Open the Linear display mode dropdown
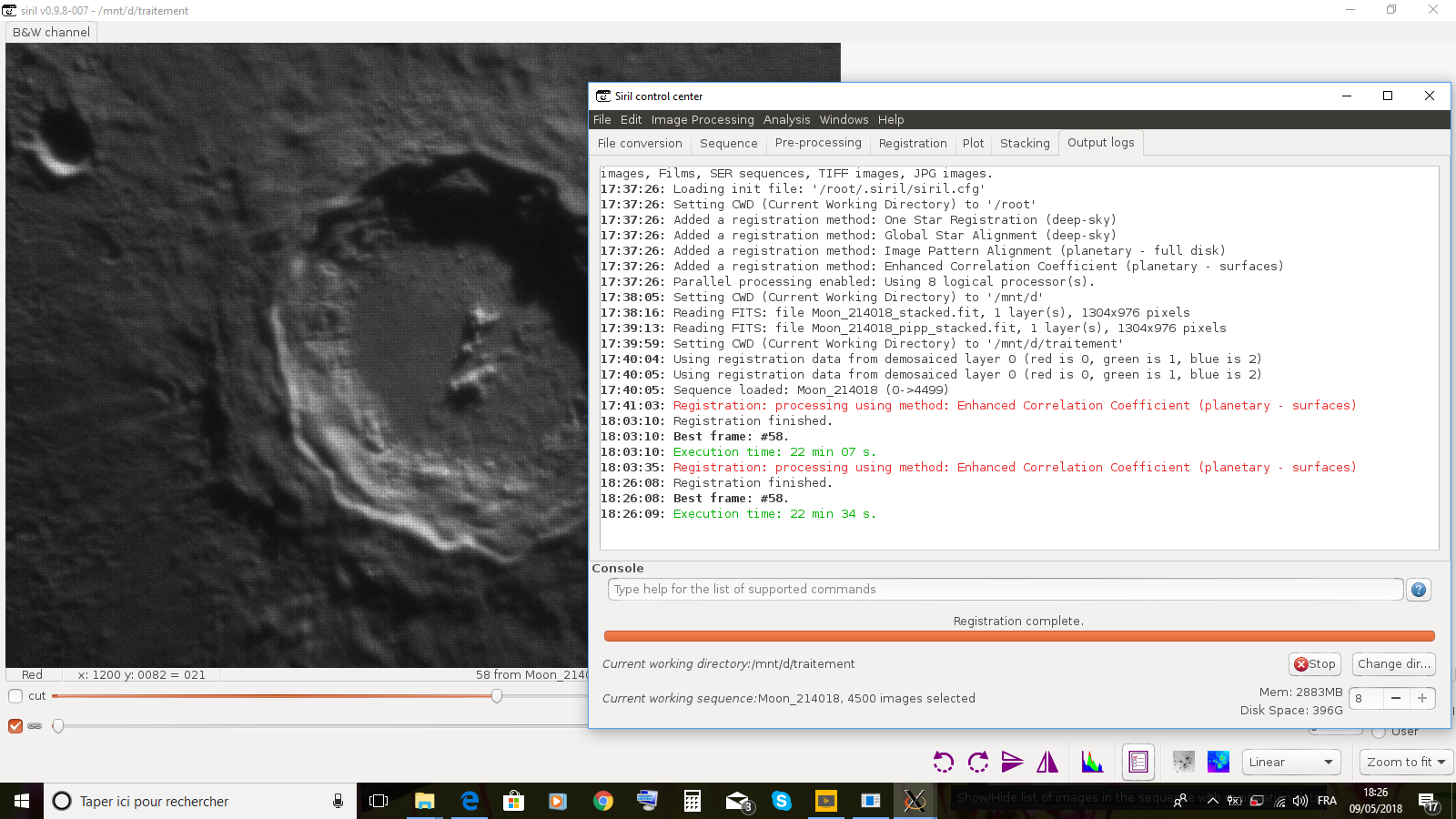This screenshot has height=819, width=1456. pyautogui.click(x=1291, y=762)
